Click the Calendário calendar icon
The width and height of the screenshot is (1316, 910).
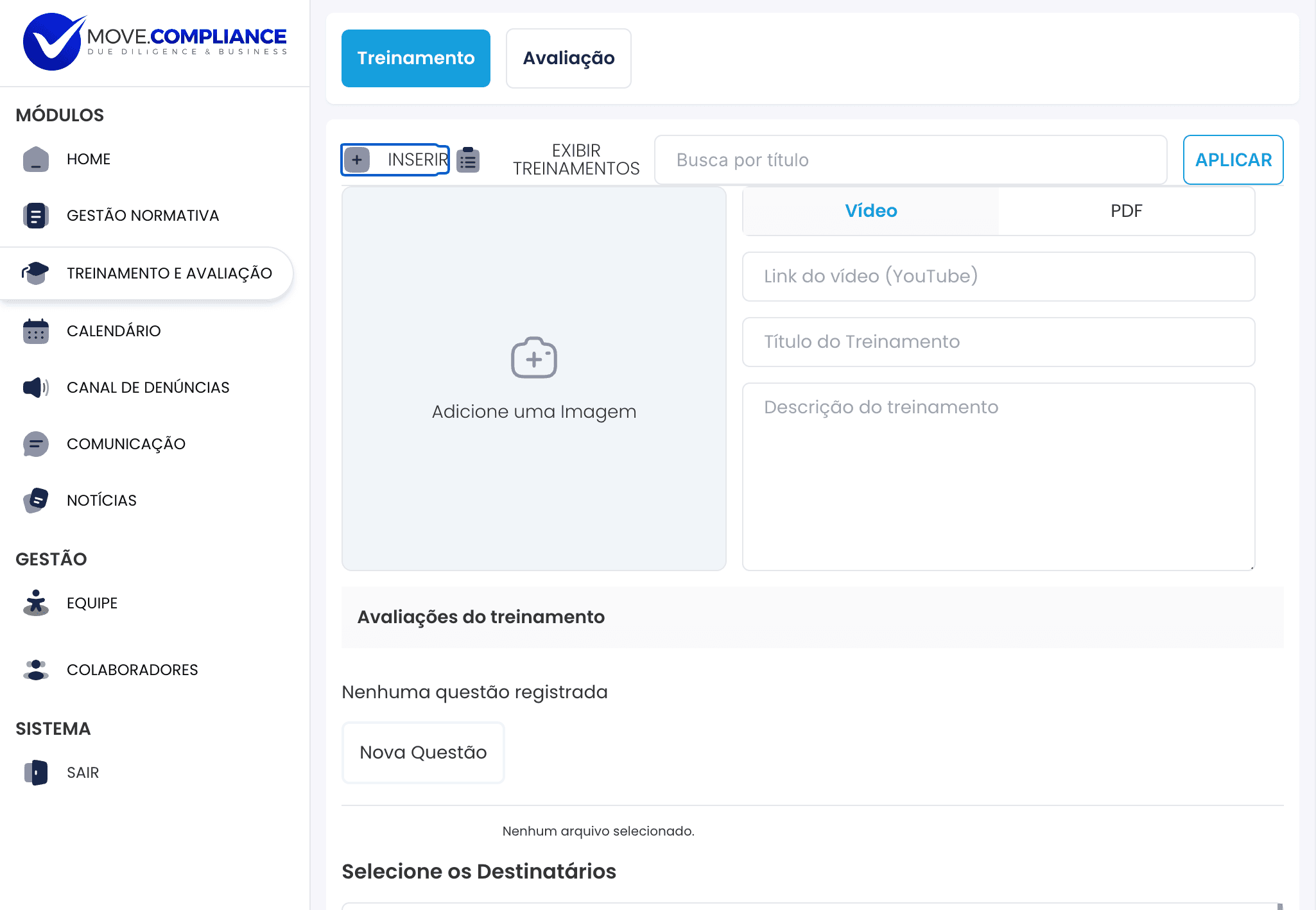coord(36,331)
